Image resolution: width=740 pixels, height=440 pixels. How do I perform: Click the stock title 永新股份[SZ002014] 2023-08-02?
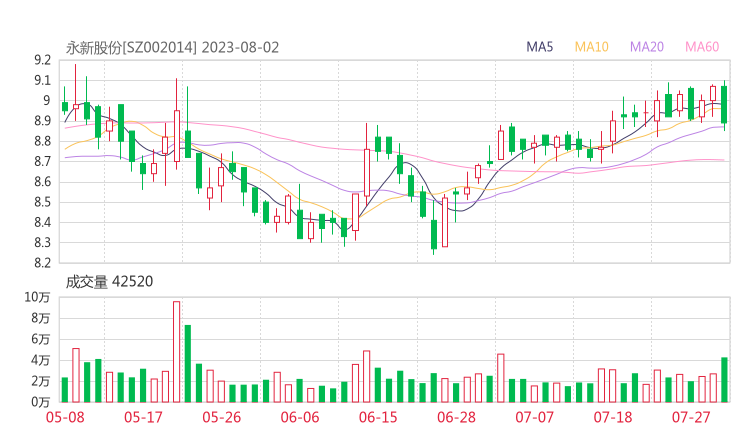[172, 48]
